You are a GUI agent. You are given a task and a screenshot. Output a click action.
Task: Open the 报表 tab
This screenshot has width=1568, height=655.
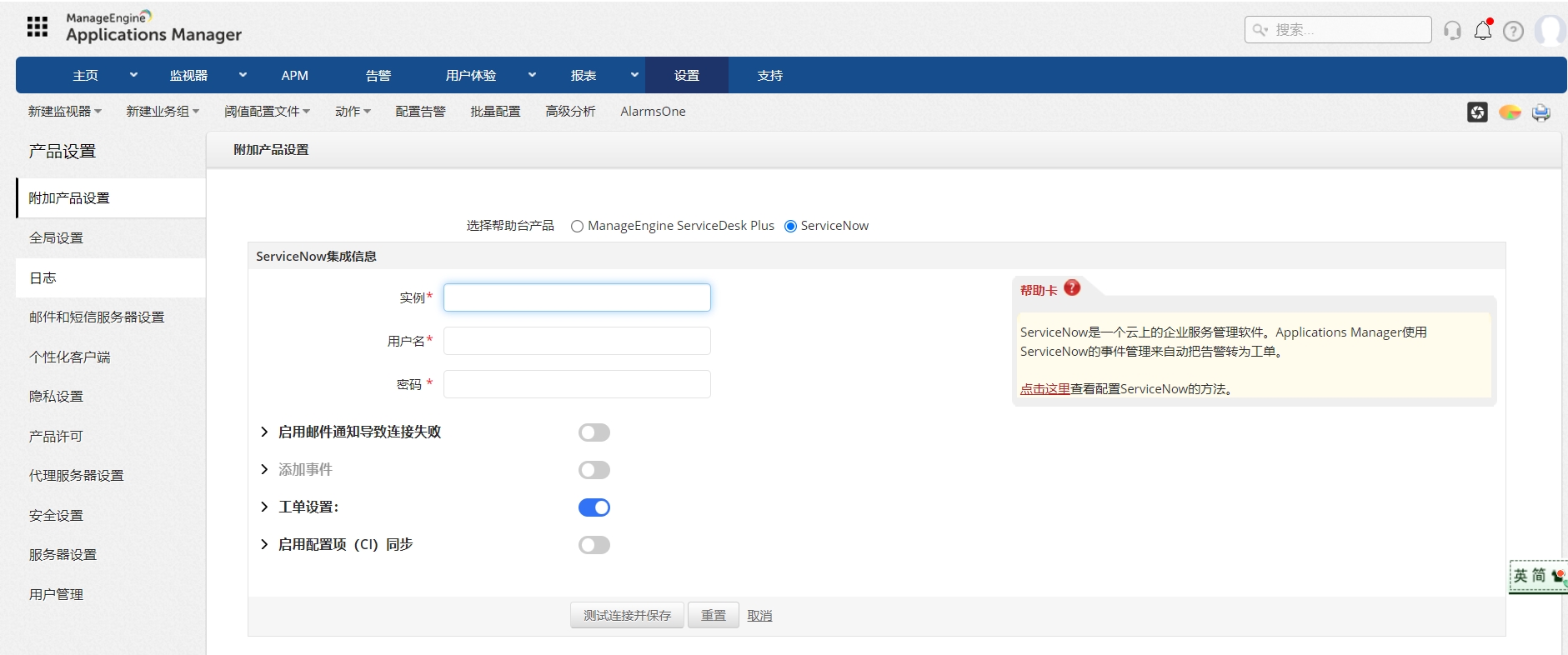pyautogui.click(x=584, y=75)
